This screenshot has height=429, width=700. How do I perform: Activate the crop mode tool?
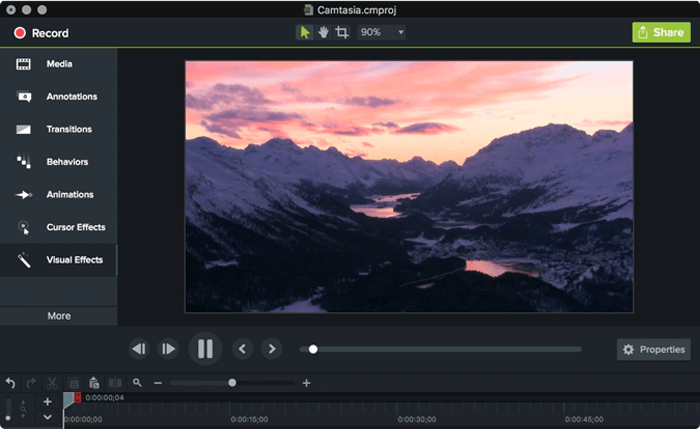(x=342, y=32)
